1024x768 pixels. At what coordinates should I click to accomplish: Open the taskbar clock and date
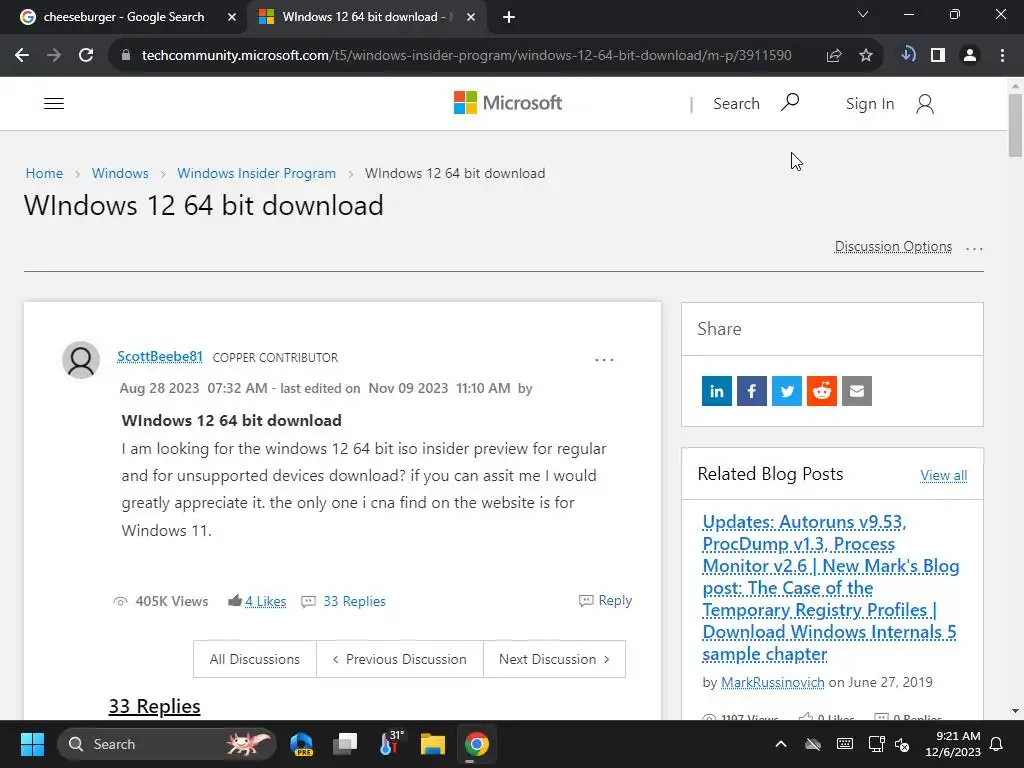tap(953, 744)
